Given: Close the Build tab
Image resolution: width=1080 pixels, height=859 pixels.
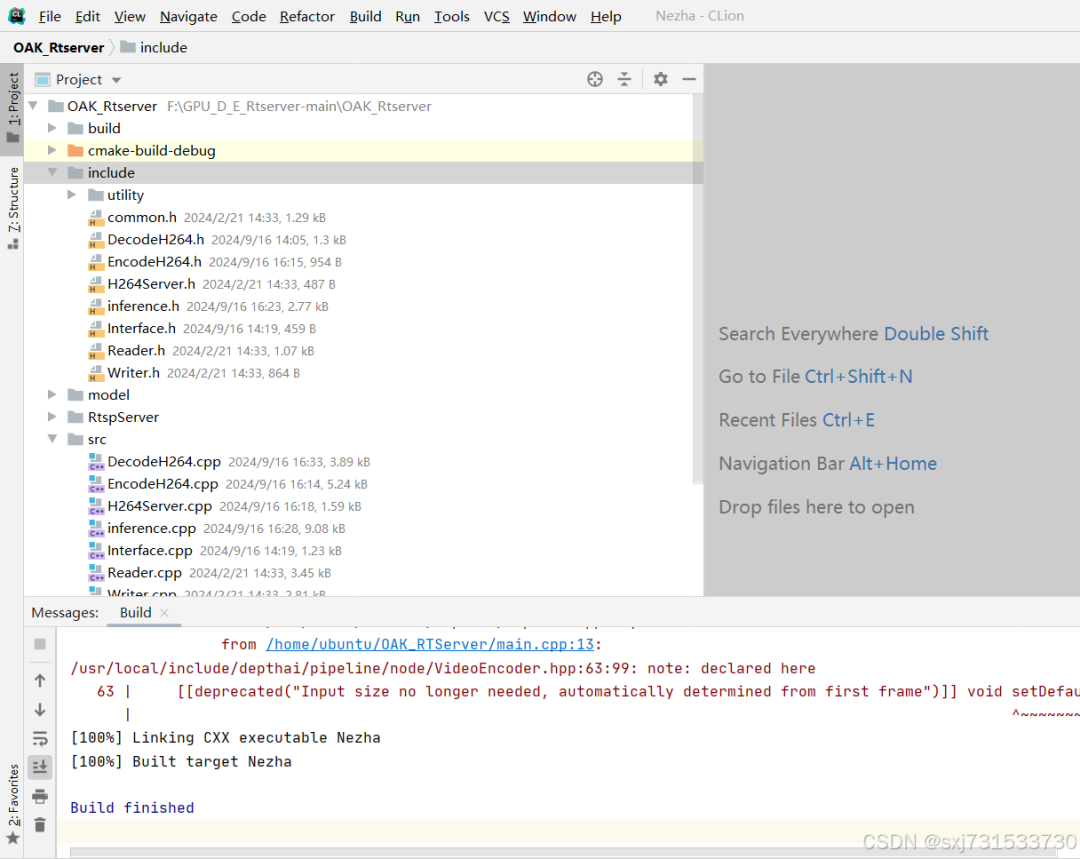Looking at the screenshot, I should click(165, 613).
